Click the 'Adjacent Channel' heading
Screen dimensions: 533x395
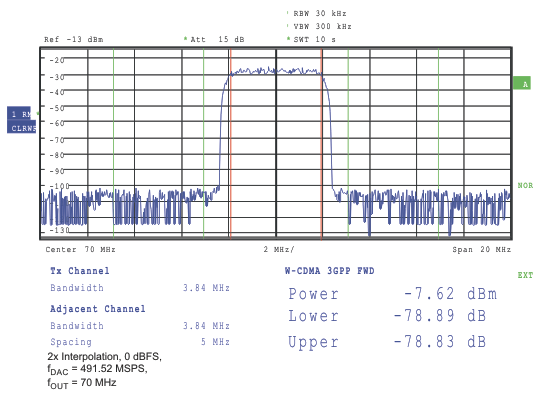point(98,309)
